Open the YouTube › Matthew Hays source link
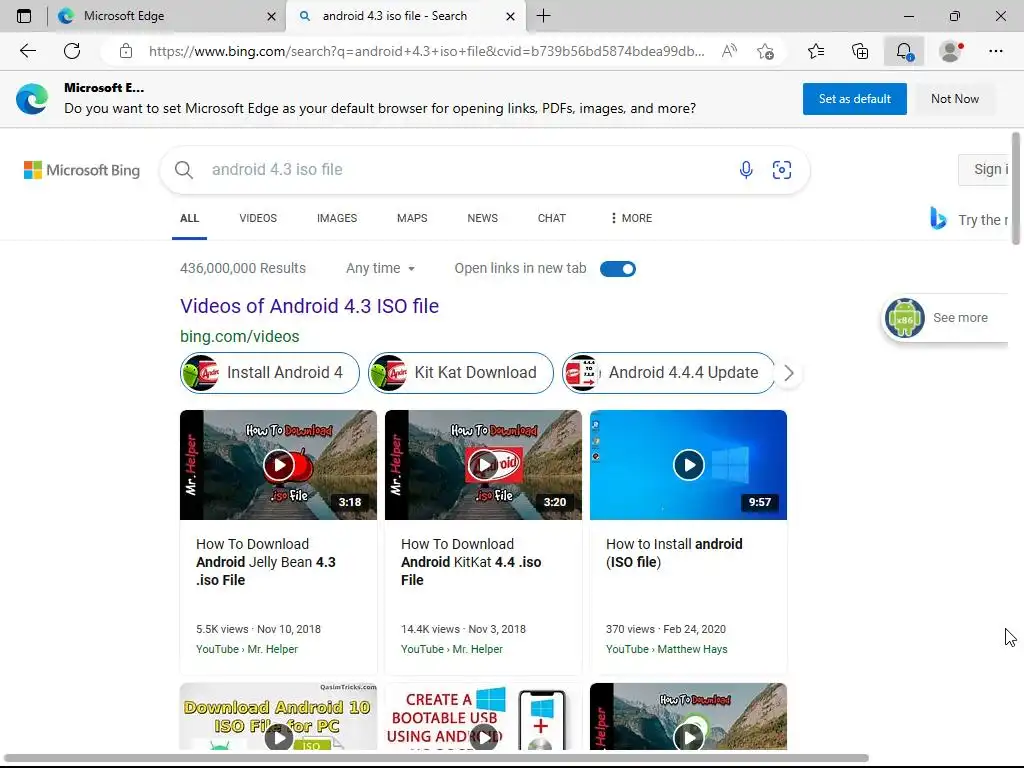 667,649
